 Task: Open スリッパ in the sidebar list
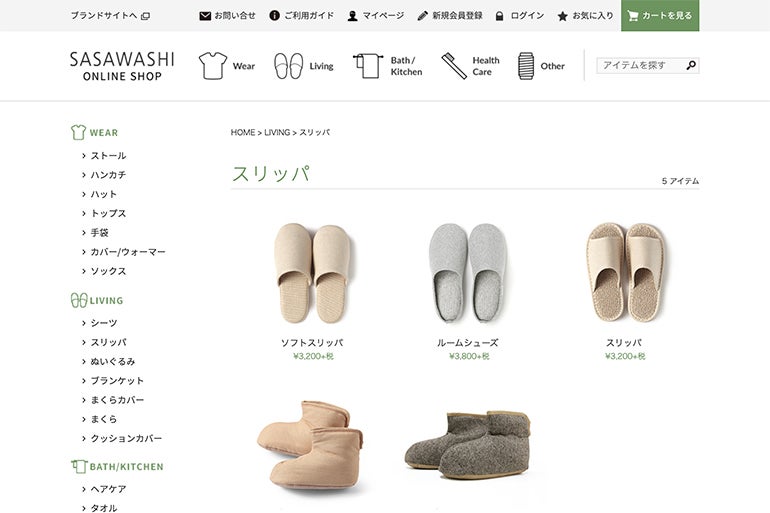tap(108, 342)
